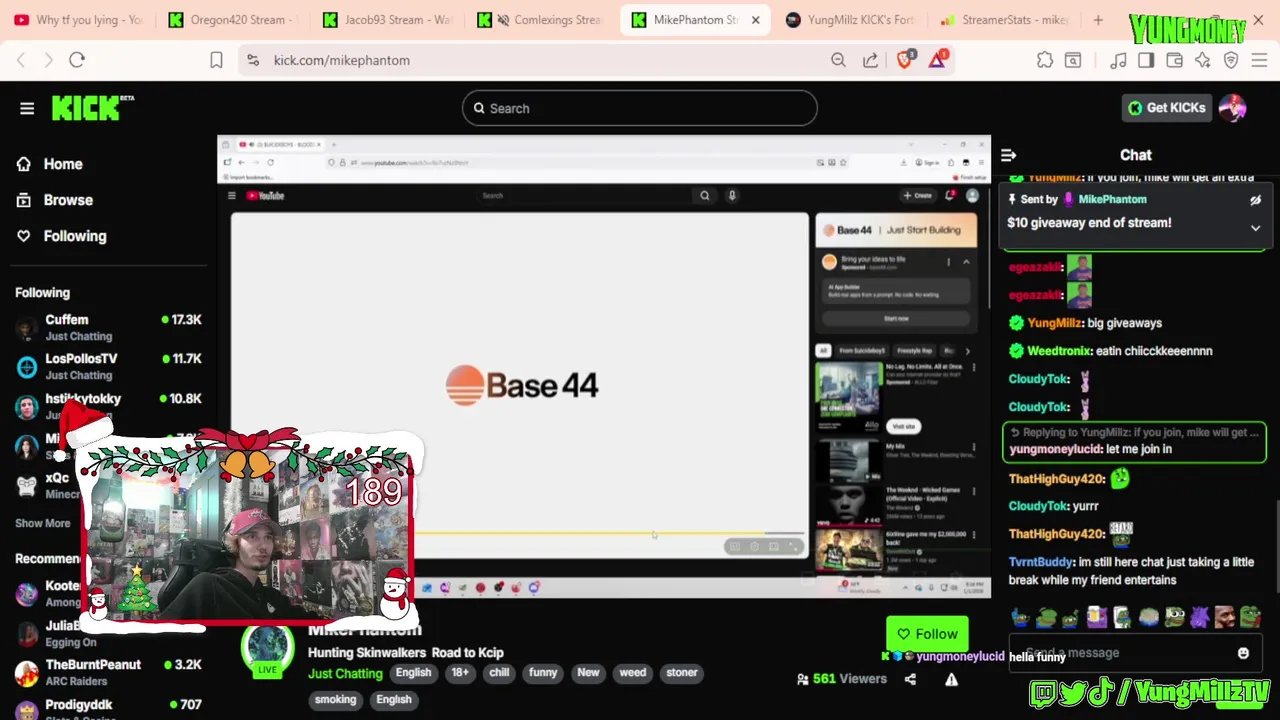1280x720 pixels.
Task: Click TvrntBuddy username in chat
Action: point(1040,562)
